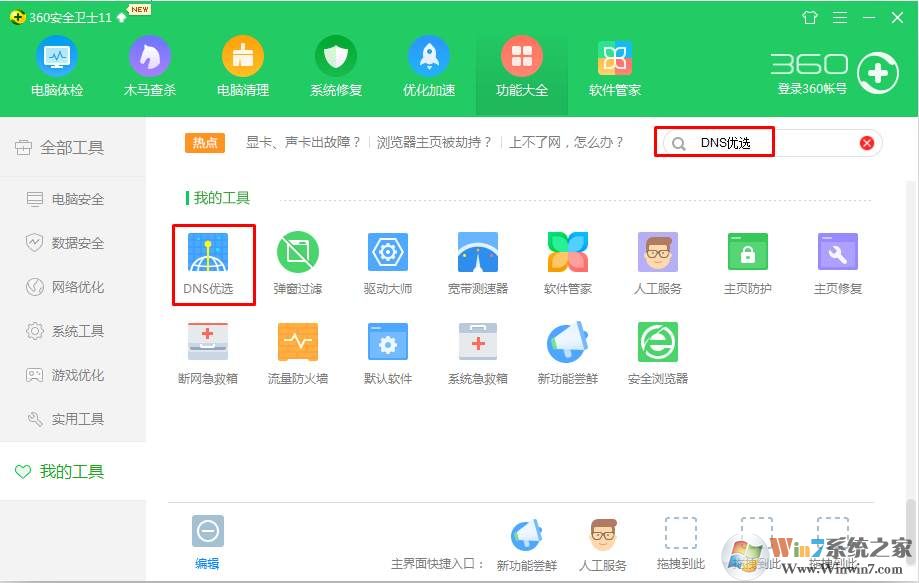
Task: Launch the 流量防火墙 tool
Action: tap(298, 353)
